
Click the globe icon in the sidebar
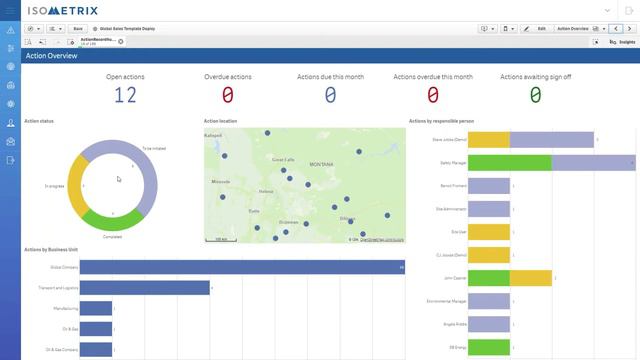coord(11,67)
